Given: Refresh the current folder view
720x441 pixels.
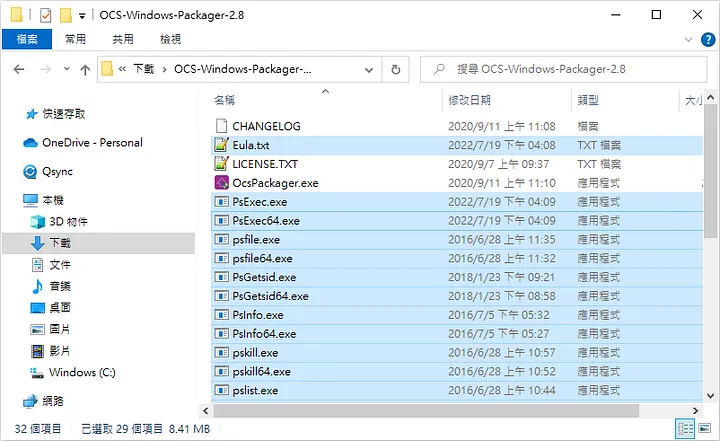Looking at the screenshot, I should (x=396, y=70).
